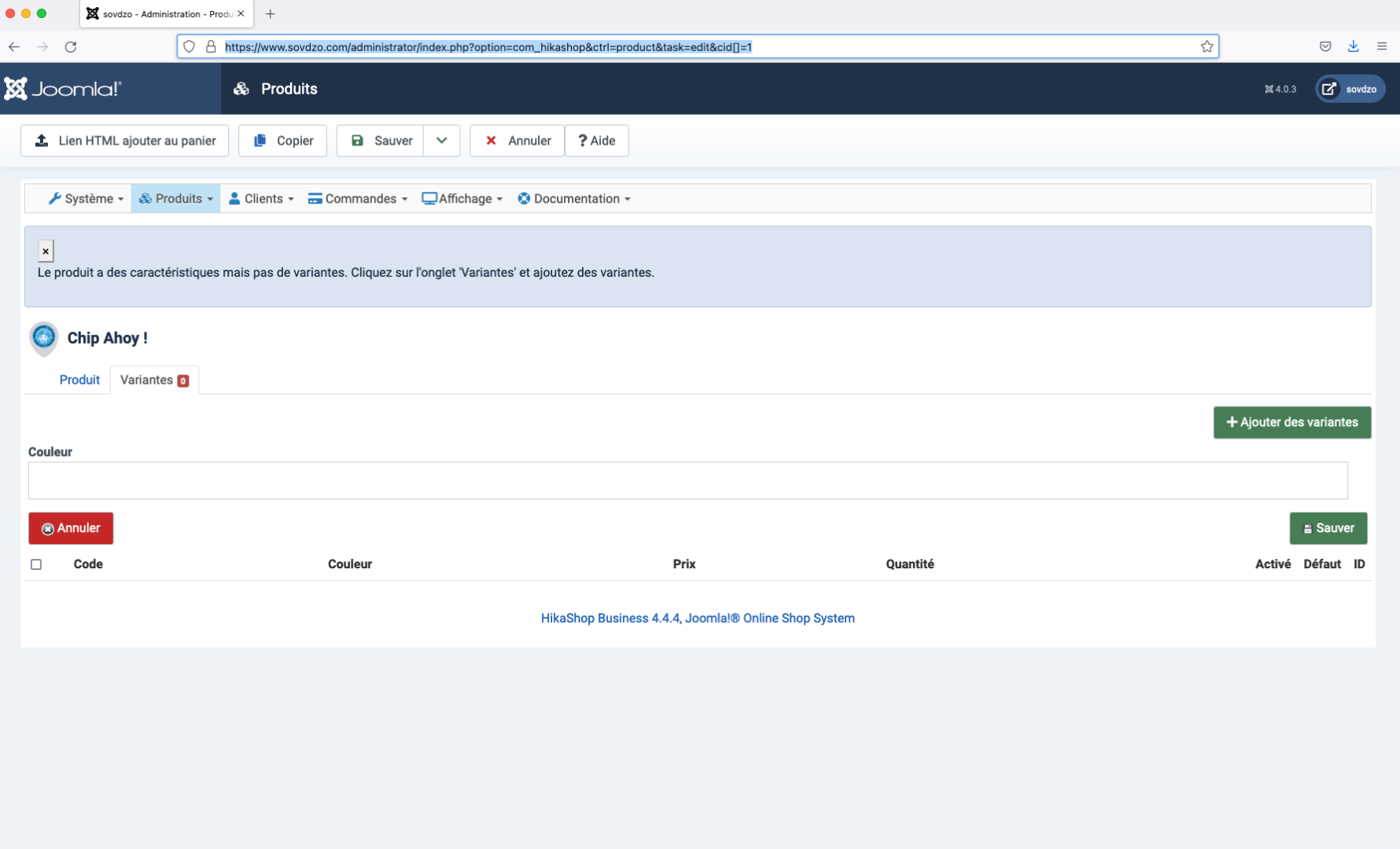Click the Activé column header
Viewport: 1400px width, 849px height.
pos(1273,564)
